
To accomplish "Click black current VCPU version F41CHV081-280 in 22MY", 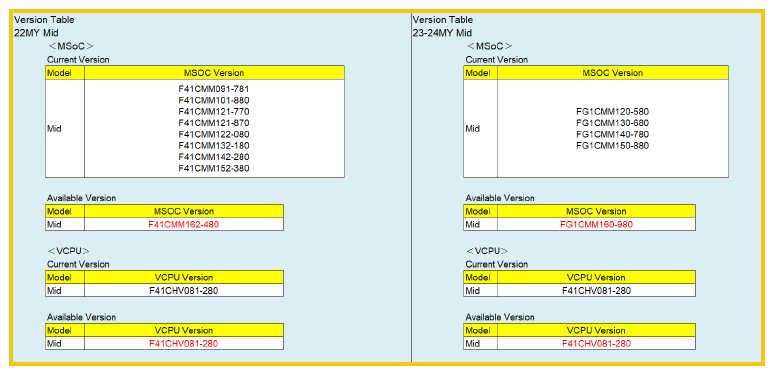I will click(x=184, y=291).
